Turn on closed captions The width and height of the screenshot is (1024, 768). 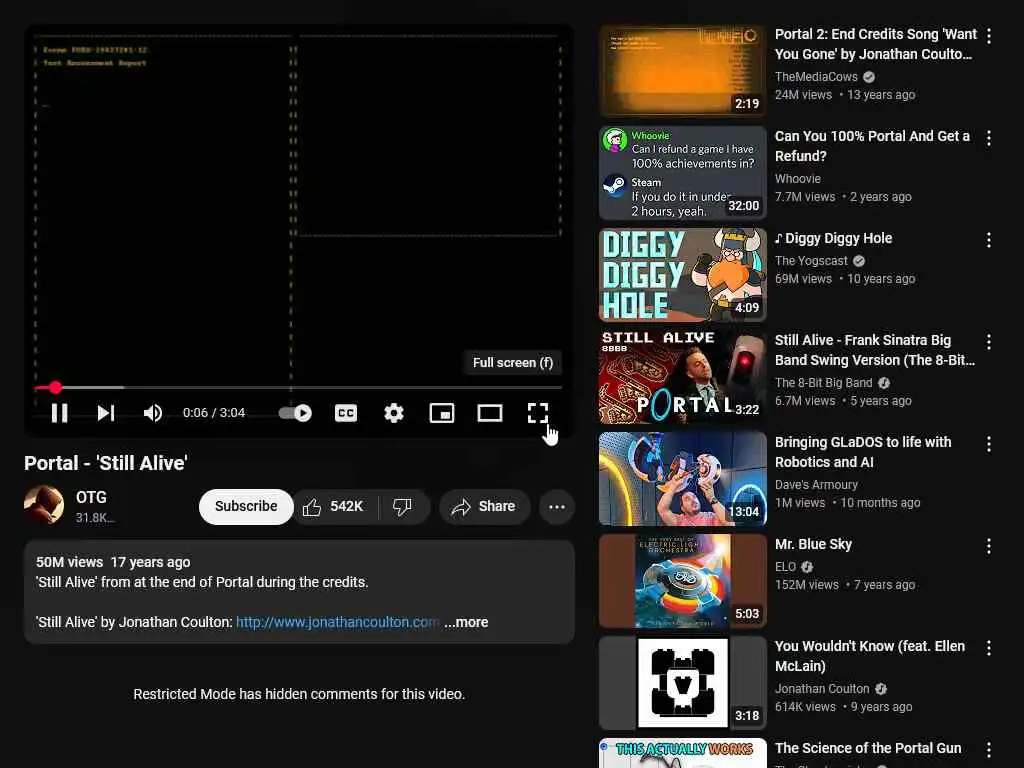[346, 413]
